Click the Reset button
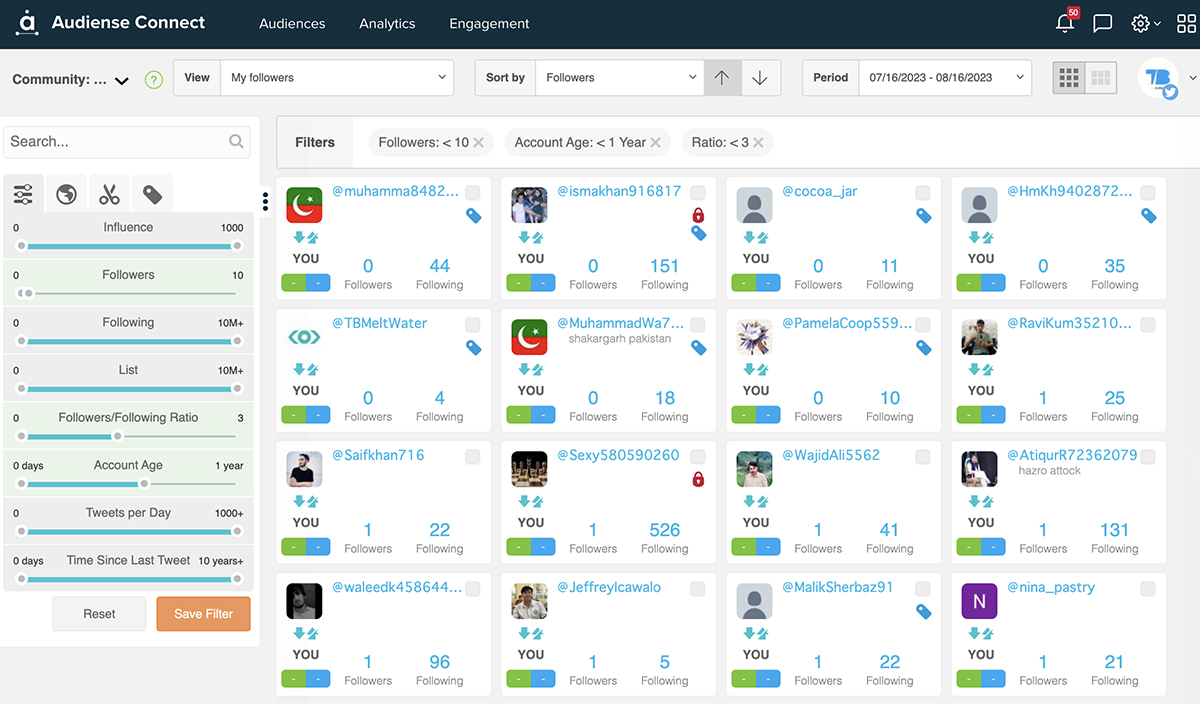Screen dimensions: 1200x704 coord(99,614)
